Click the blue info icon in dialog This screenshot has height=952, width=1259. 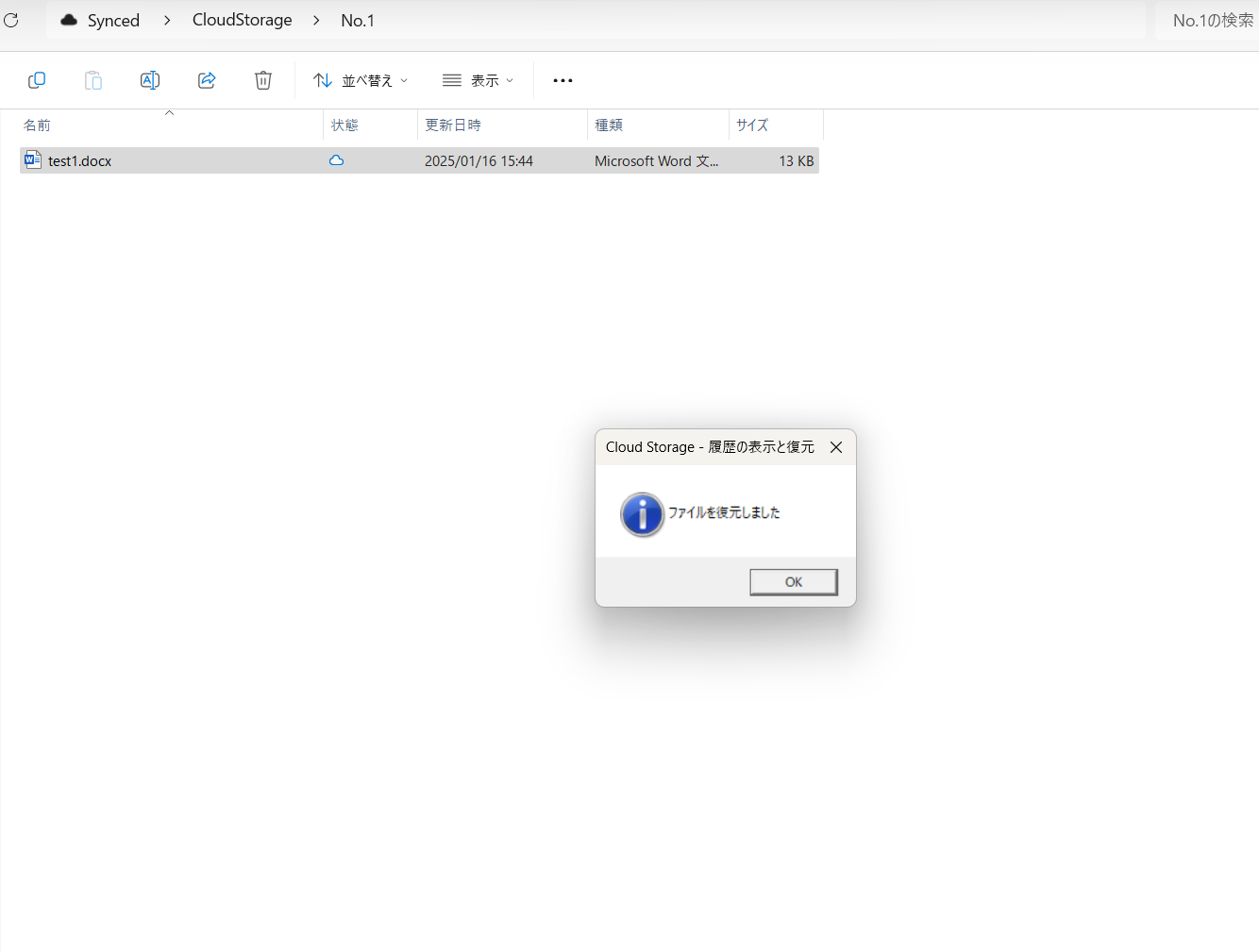(x=643, y=514)
